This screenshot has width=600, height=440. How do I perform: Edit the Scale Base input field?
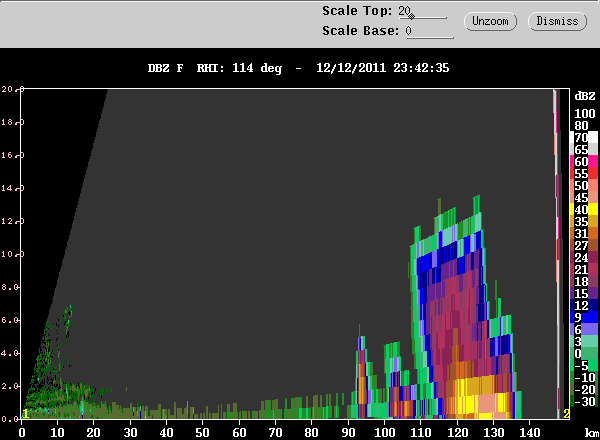click(x=429, y=31)
